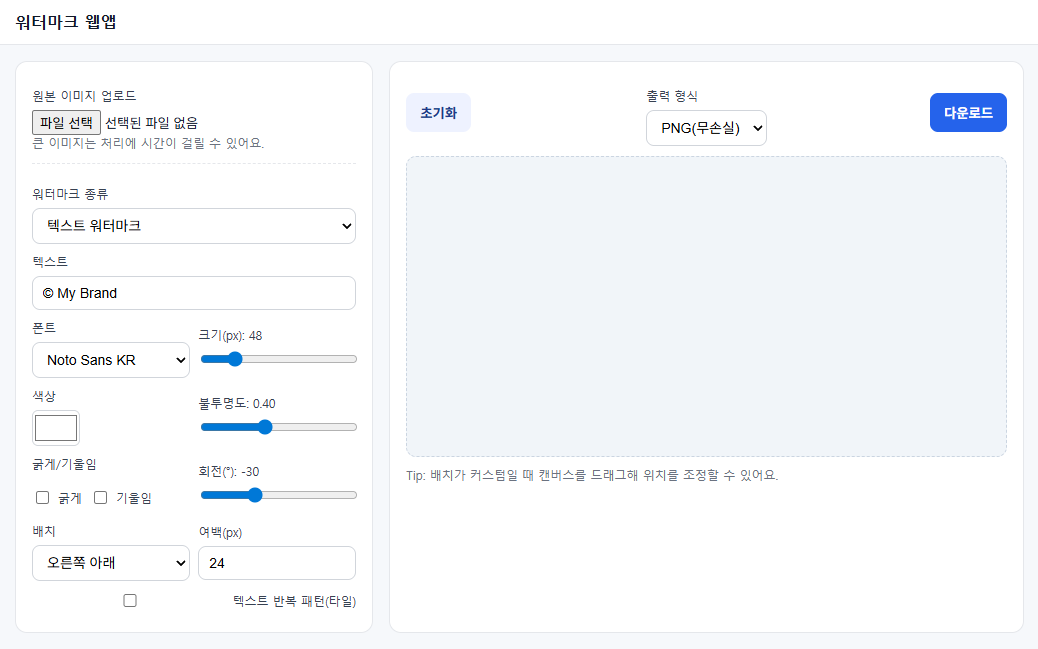The image size is (1038, 649).
Task: Toggle the 기울임 italic checkbox
Action: 101,498
